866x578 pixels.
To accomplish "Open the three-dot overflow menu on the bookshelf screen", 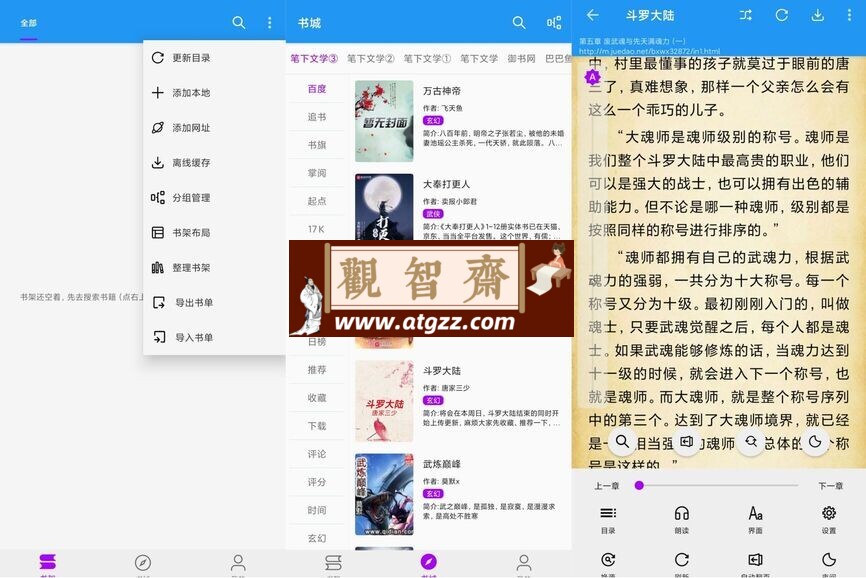I will tap(270, 23).
